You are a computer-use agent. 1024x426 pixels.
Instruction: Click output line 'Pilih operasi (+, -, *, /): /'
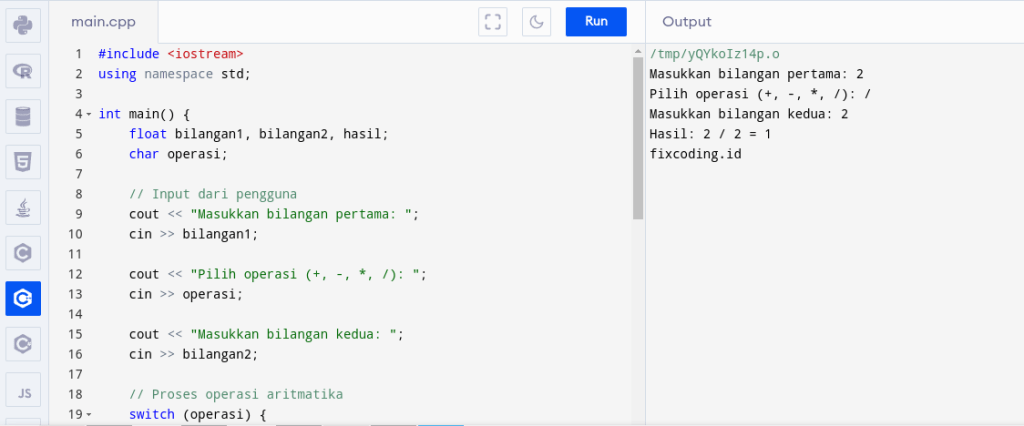pos(761,94)
